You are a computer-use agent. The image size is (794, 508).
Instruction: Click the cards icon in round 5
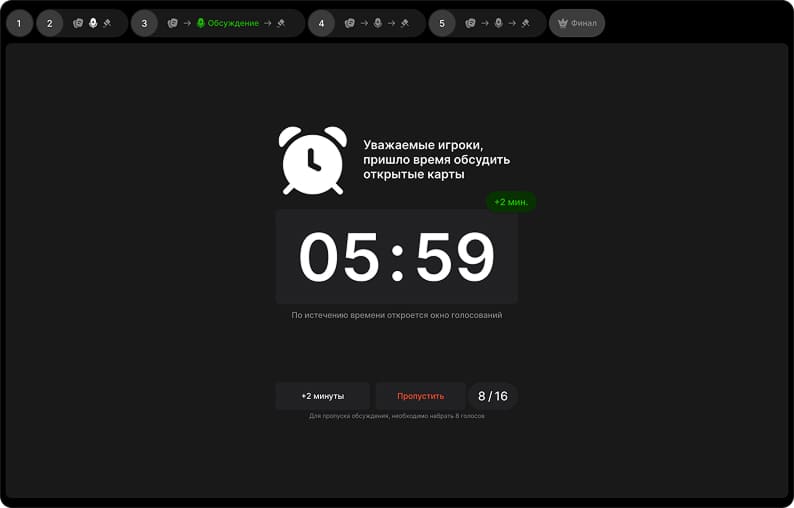point(470,23)
